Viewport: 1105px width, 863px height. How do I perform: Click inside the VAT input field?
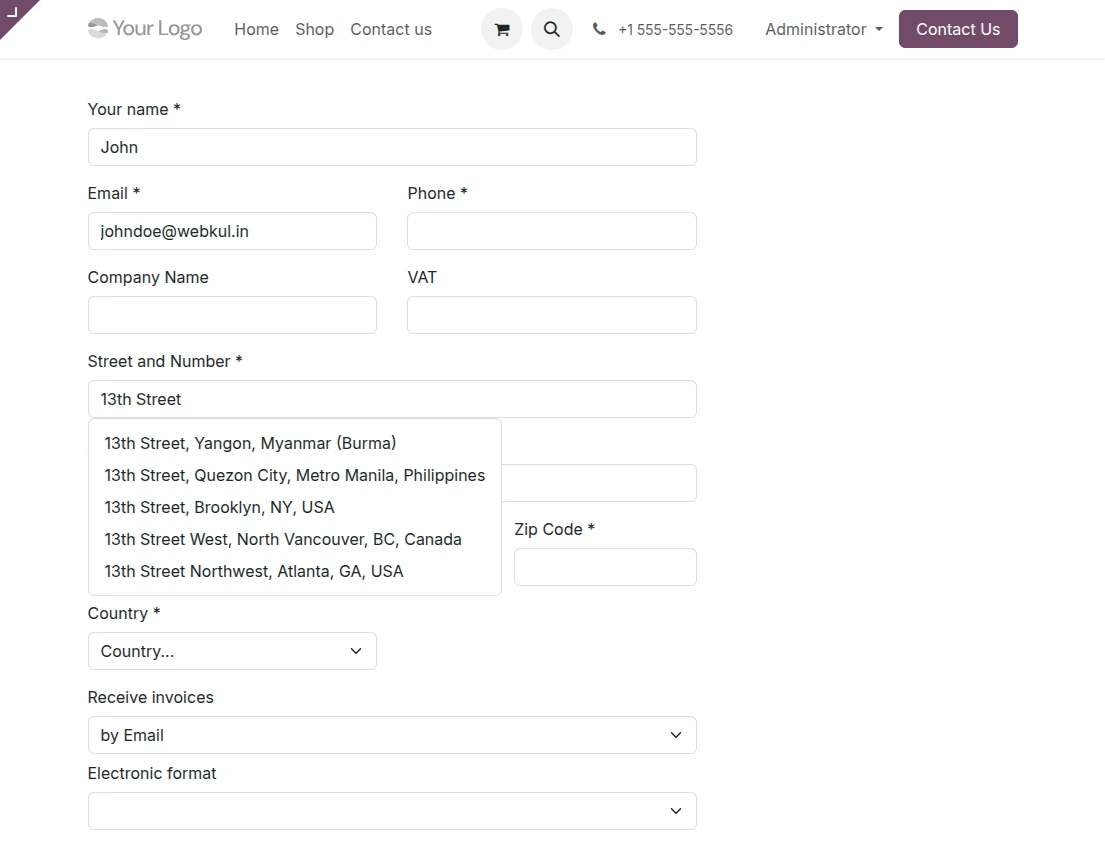(551, 315)
